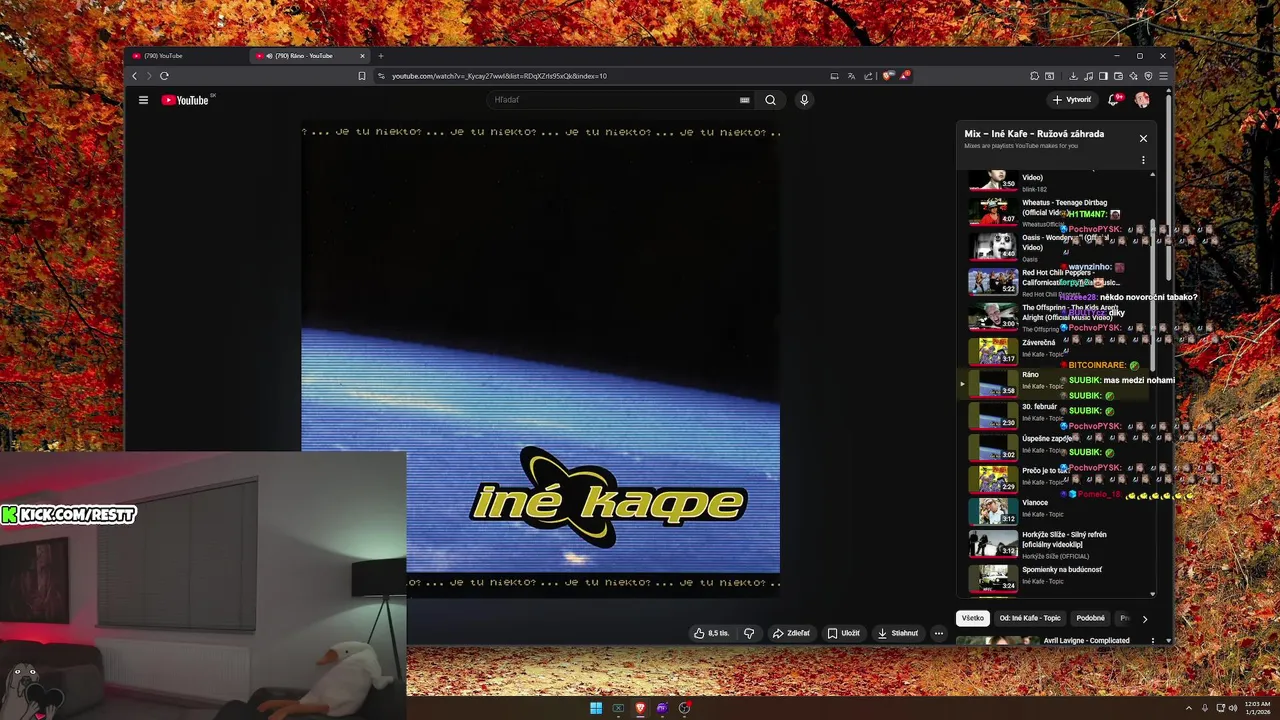Start voice search with microphone icon
The image size is (1280, 720).
tap(804, 100)
